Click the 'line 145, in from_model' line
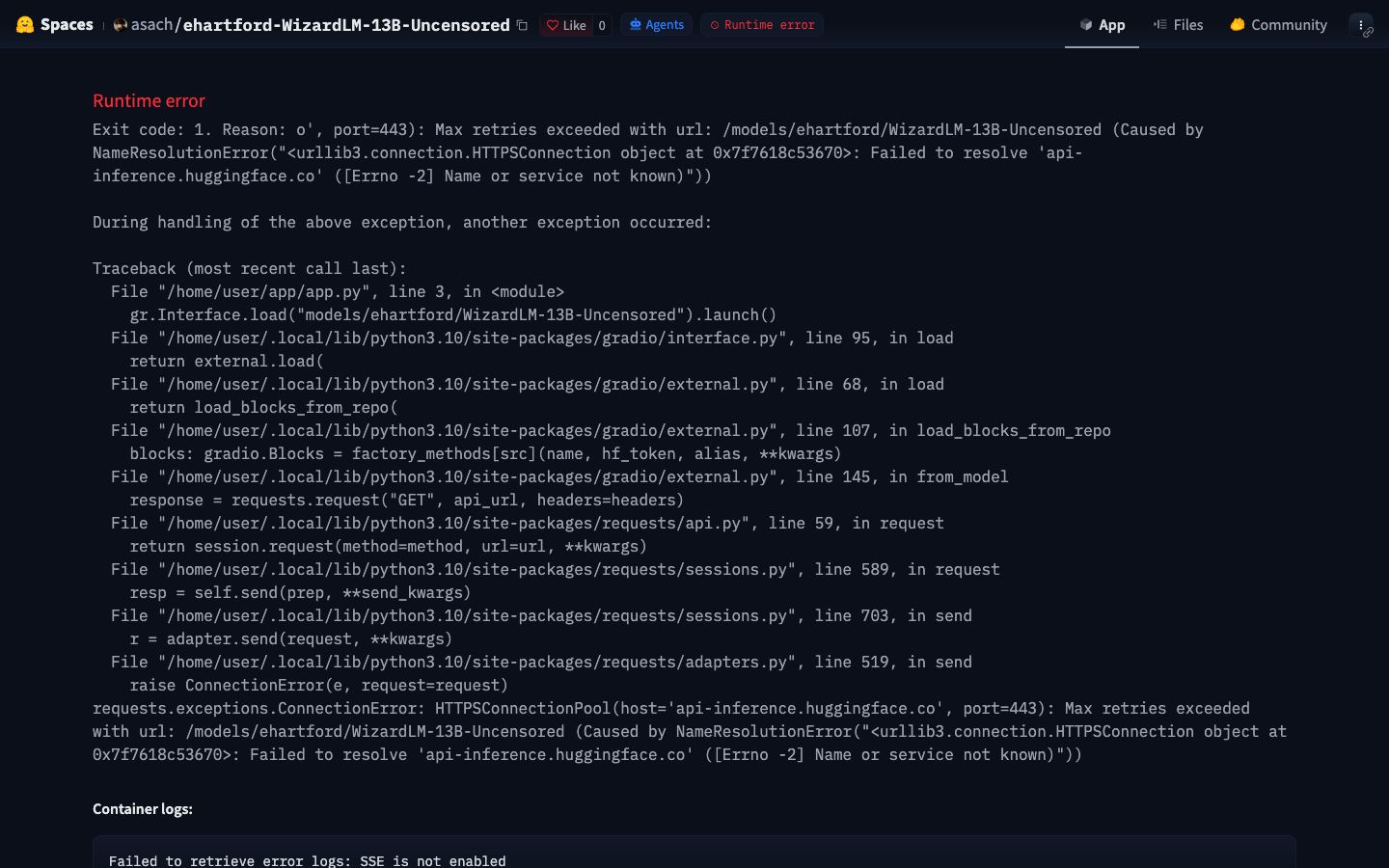Screen dimensions: 1389x868 tap(559, 476)
